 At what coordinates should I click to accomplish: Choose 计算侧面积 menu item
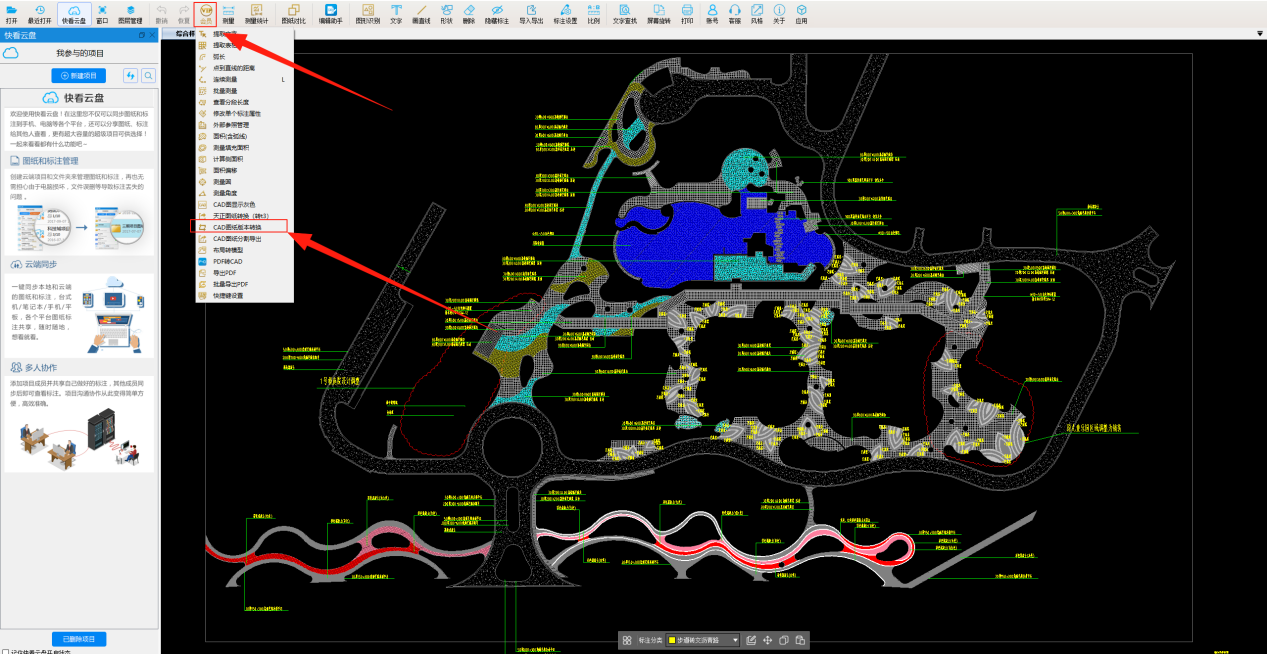(244, 159)
